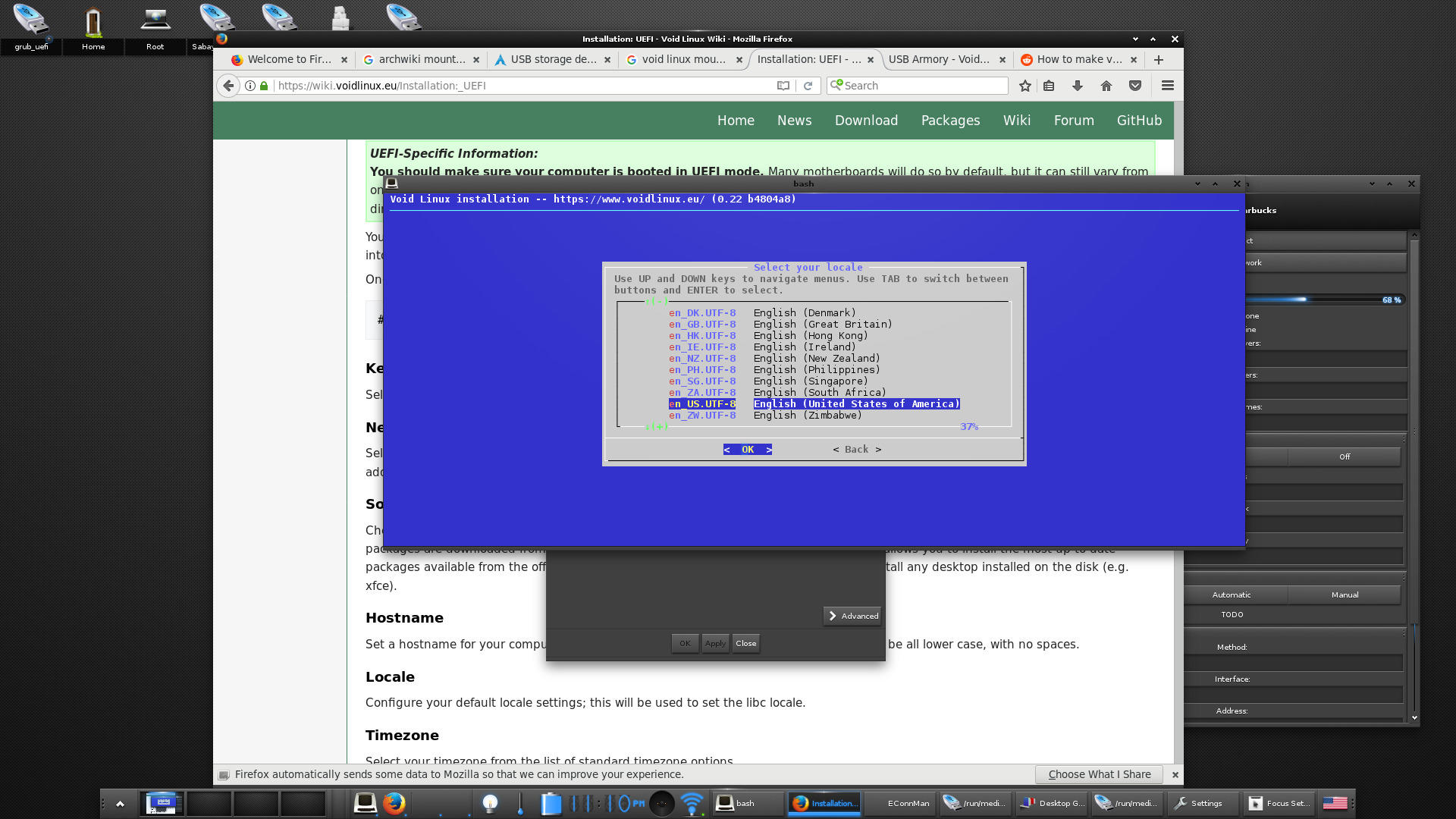Open the thermometer temperature gadget

point(520,803)
